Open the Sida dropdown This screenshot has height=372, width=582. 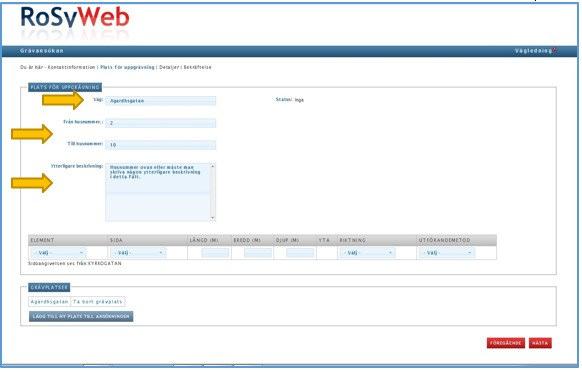point(138,253)
